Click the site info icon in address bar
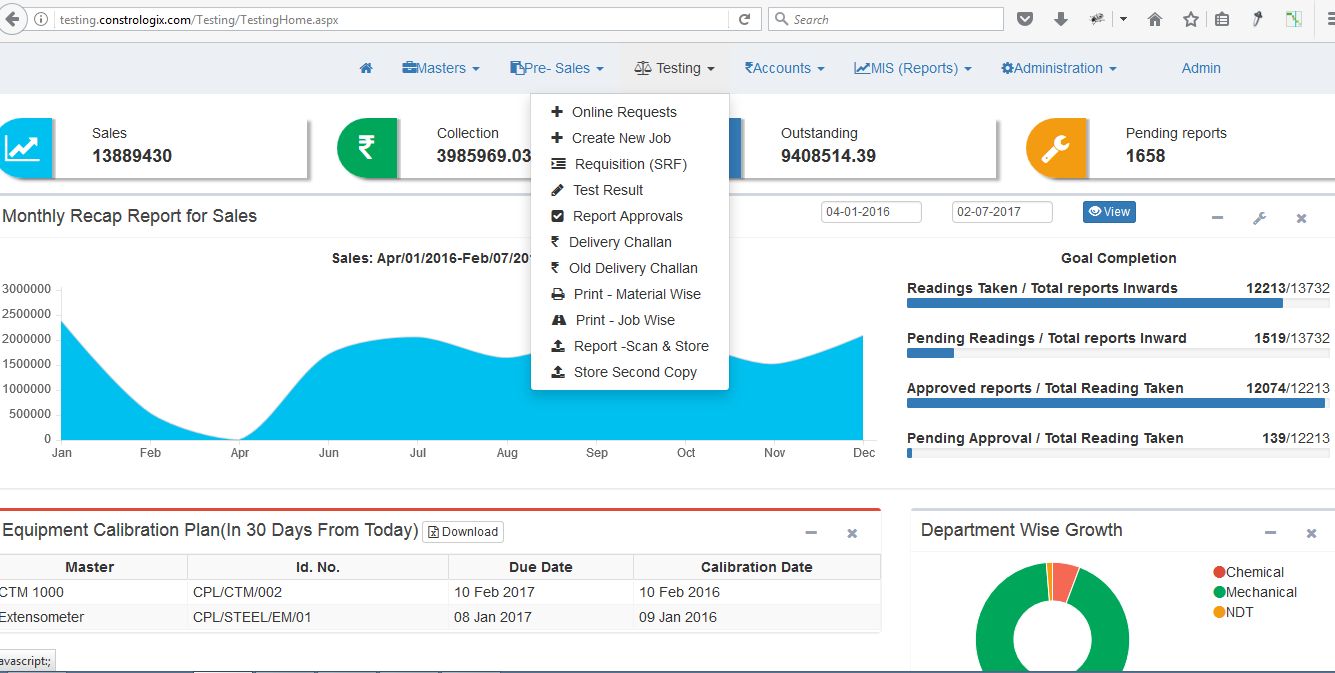The width and height of the screenshot is (1335, 673). pos(41,19)
